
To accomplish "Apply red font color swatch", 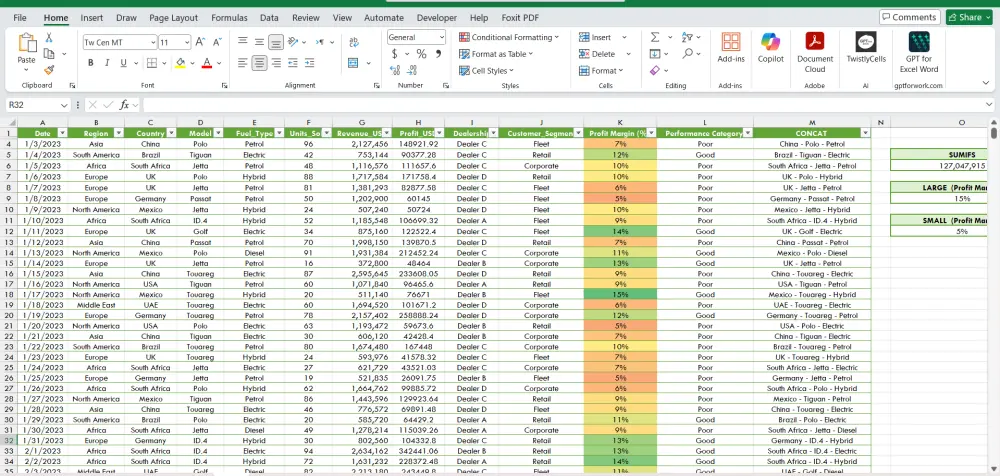I will (x=207, y=63).
